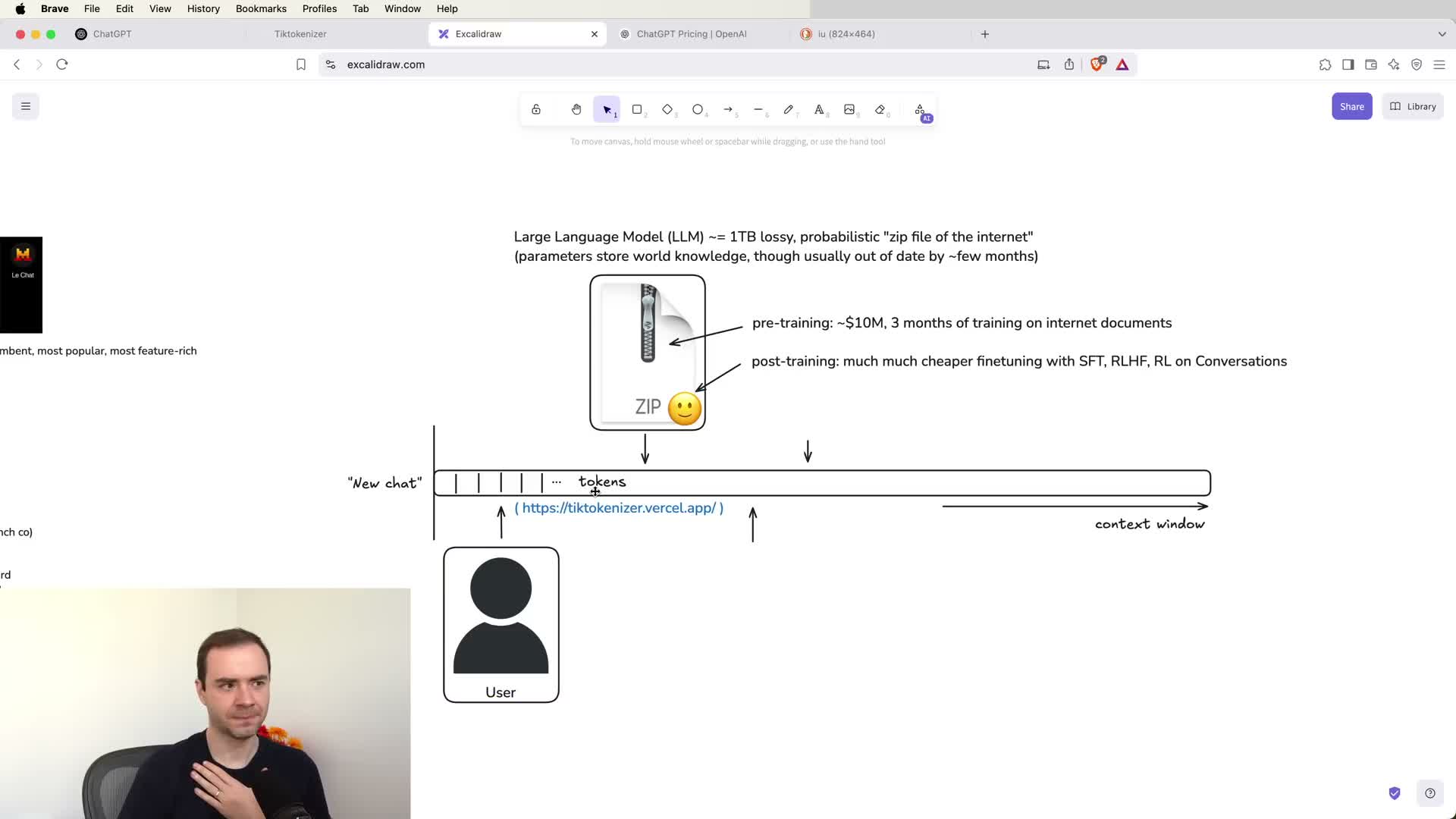Viewport: 1456px width, 819px height.
Task: Open more tools with AI badge
Action: (x=920, y=110)
